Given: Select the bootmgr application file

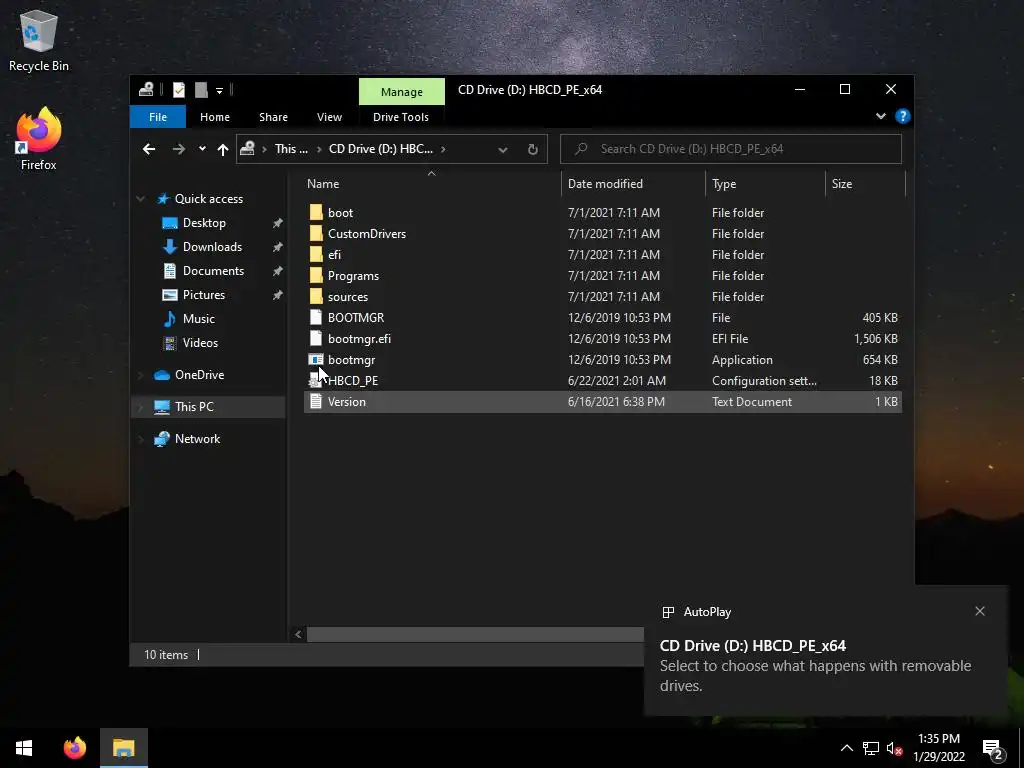Looking at the screenshot, I should point(602,360).
